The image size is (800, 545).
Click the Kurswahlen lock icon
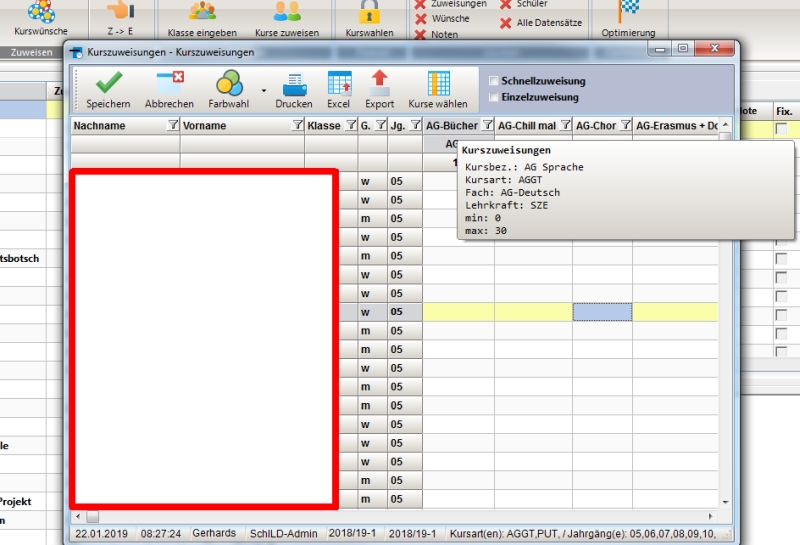click(x=369, y=11)
